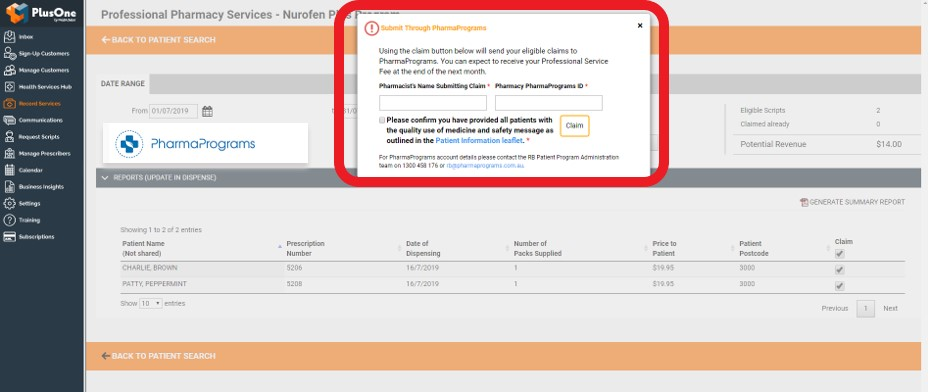Screen dimensions: 928x392
Task: Click the From date field 01/07/2019
Action: tap(173, 111)
